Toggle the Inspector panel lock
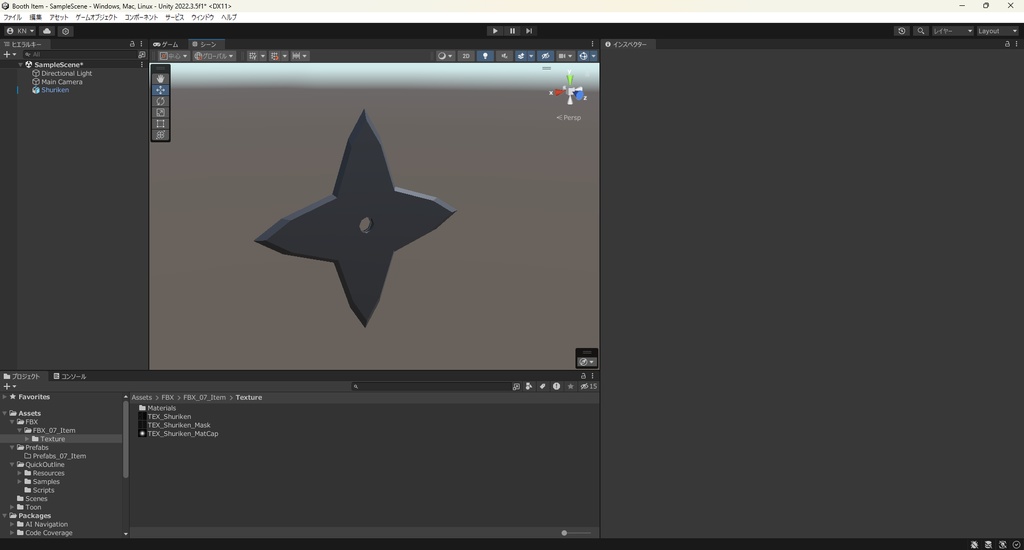Screen dimensions: 1024x550 click(1007, 44)
